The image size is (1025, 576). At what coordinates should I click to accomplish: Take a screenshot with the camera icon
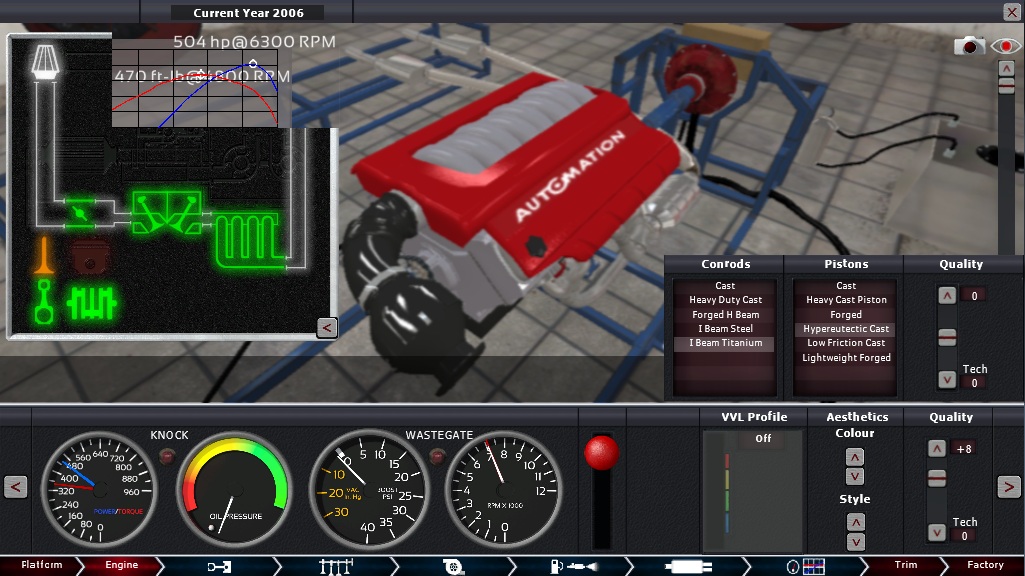[x=969, y=46]
